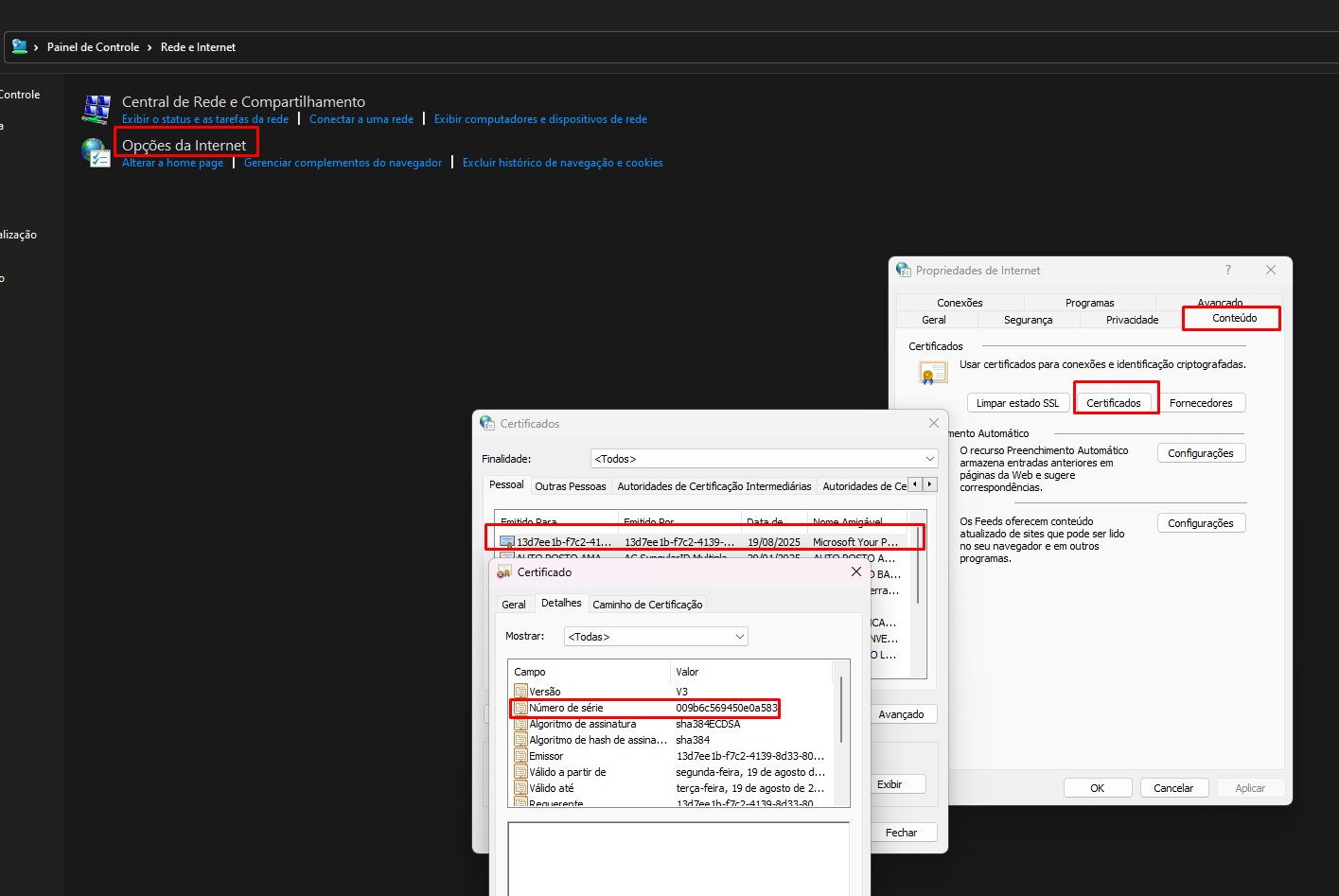Expand the chevron before Painel de Controle
1339x896 pixels.
coord(36,47)
